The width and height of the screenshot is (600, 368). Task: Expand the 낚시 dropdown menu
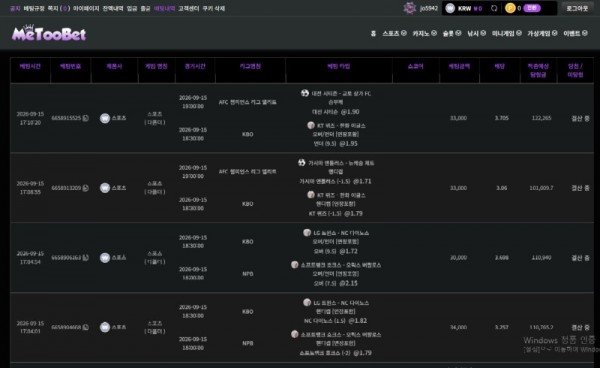pyautogui.click(x=476, y=34)
